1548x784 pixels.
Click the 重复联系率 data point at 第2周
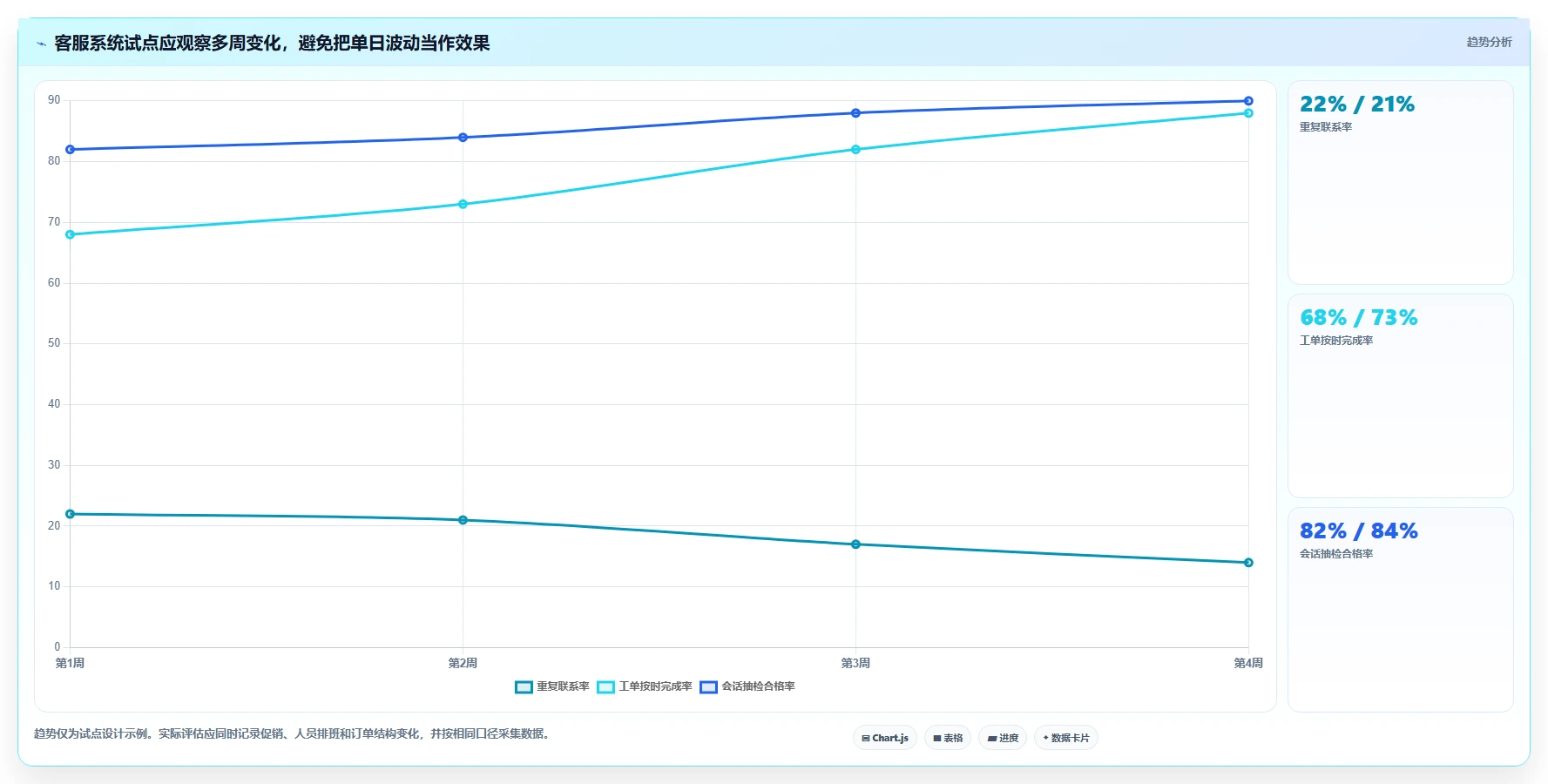(463, 520)
